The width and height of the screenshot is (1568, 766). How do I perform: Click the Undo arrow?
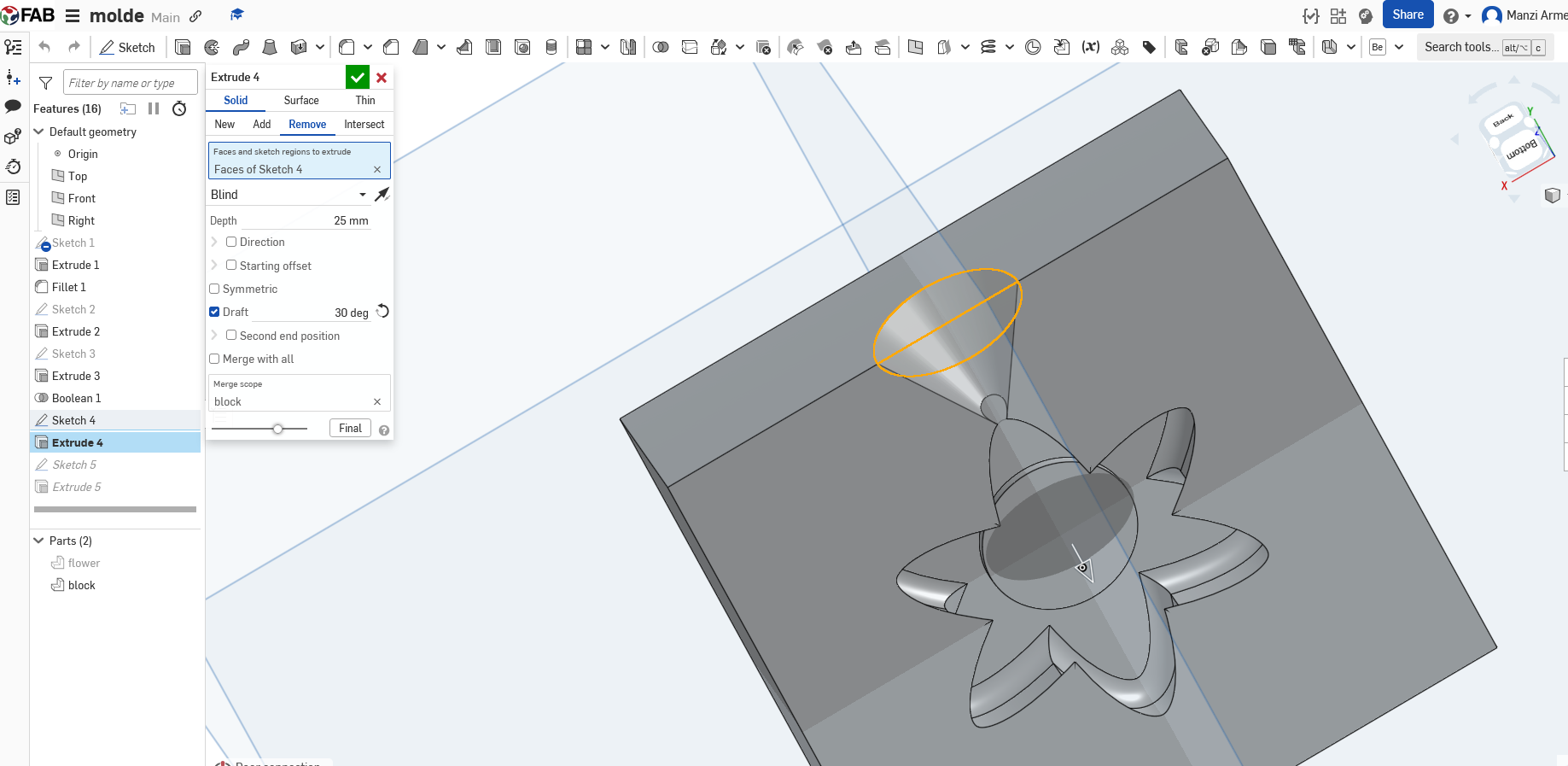(x=44, y=47)
